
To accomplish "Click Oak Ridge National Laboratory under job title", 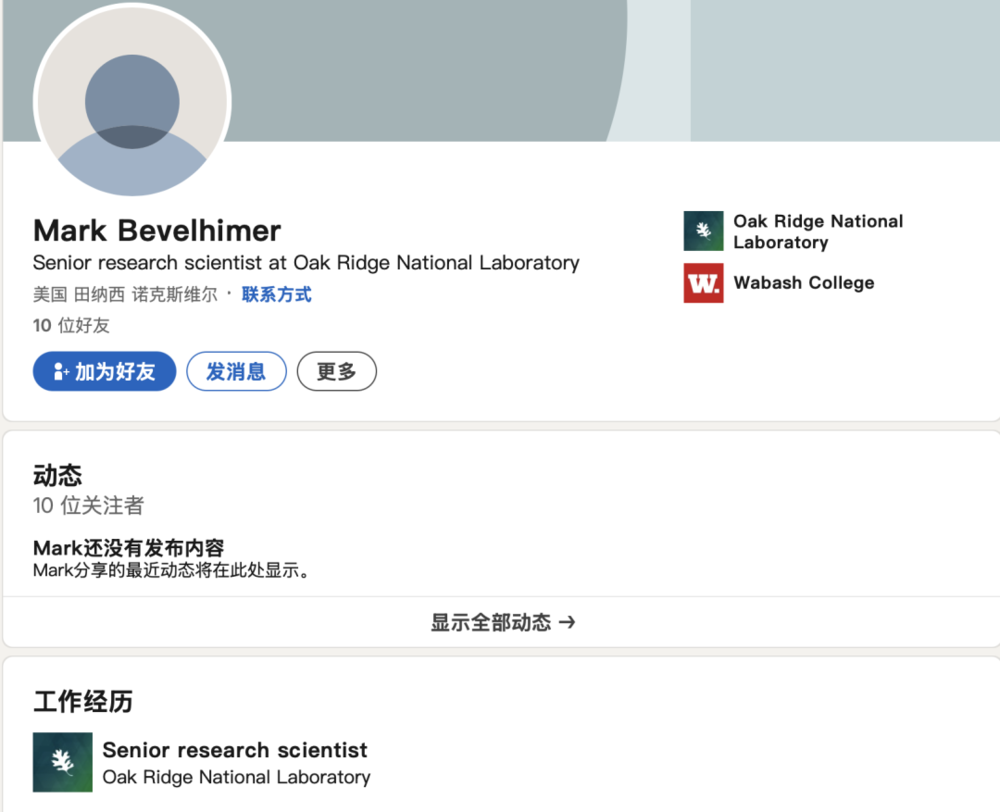I will [x=236, y=777].
